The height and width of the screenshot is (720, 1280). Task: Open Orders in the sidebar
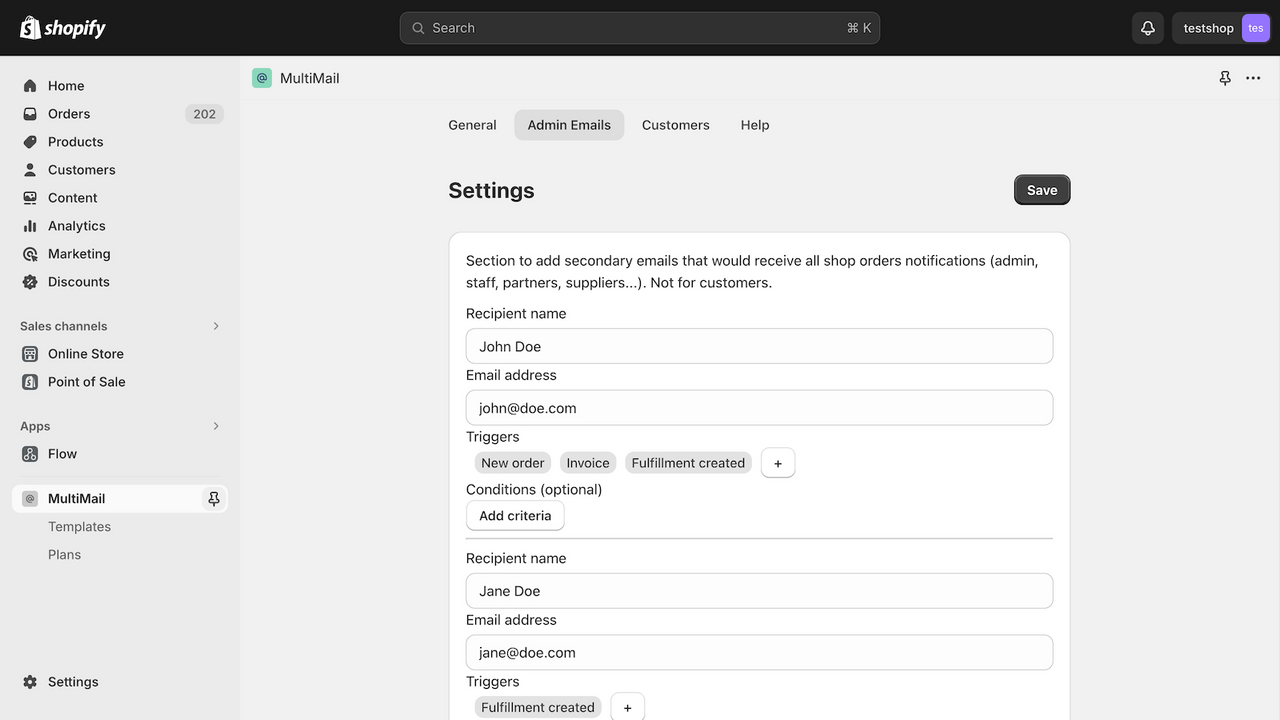pyautogui.click(x=120, y=114)
